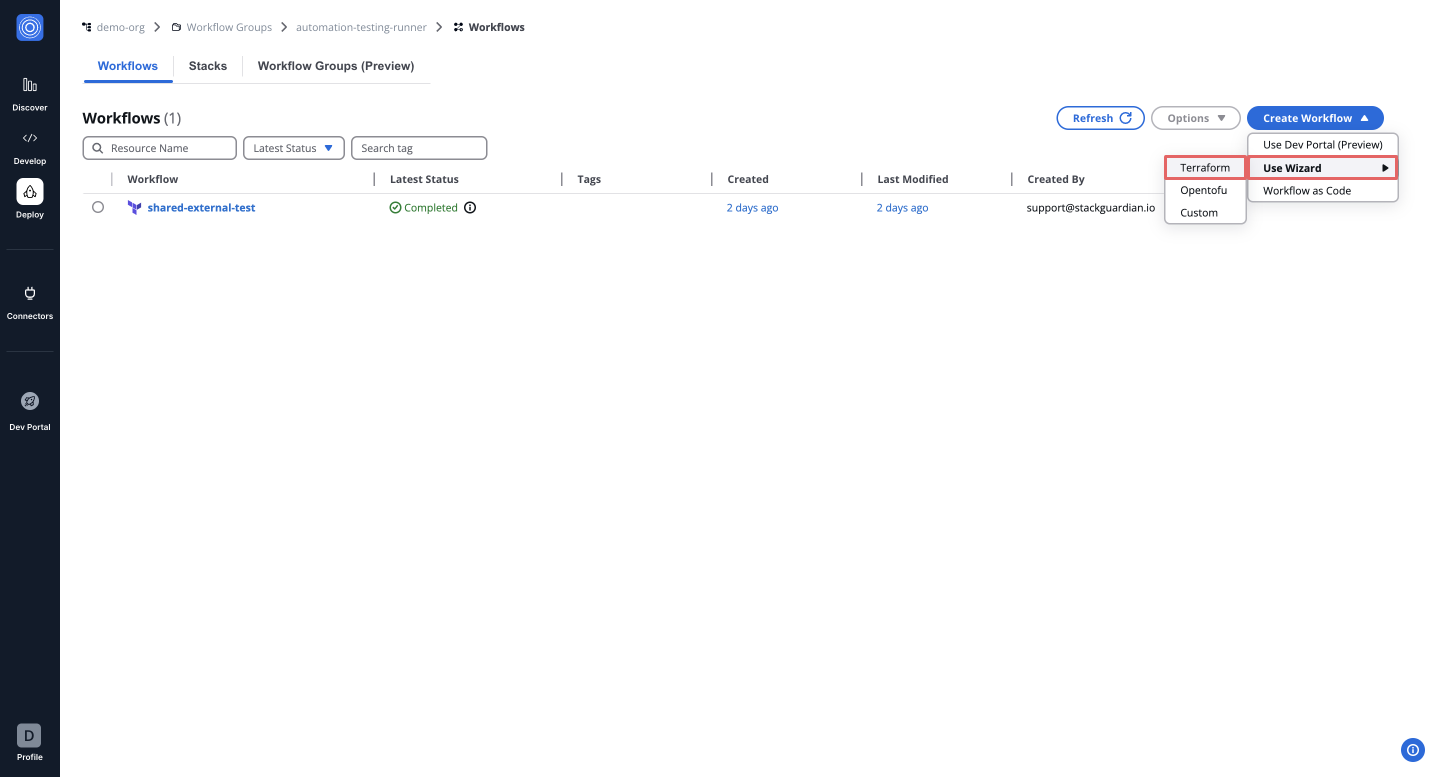Click the Created 2 days ago link
The height and width of the screenshot is (777, 1440).
pyautogui.click(x=752, y=208)
